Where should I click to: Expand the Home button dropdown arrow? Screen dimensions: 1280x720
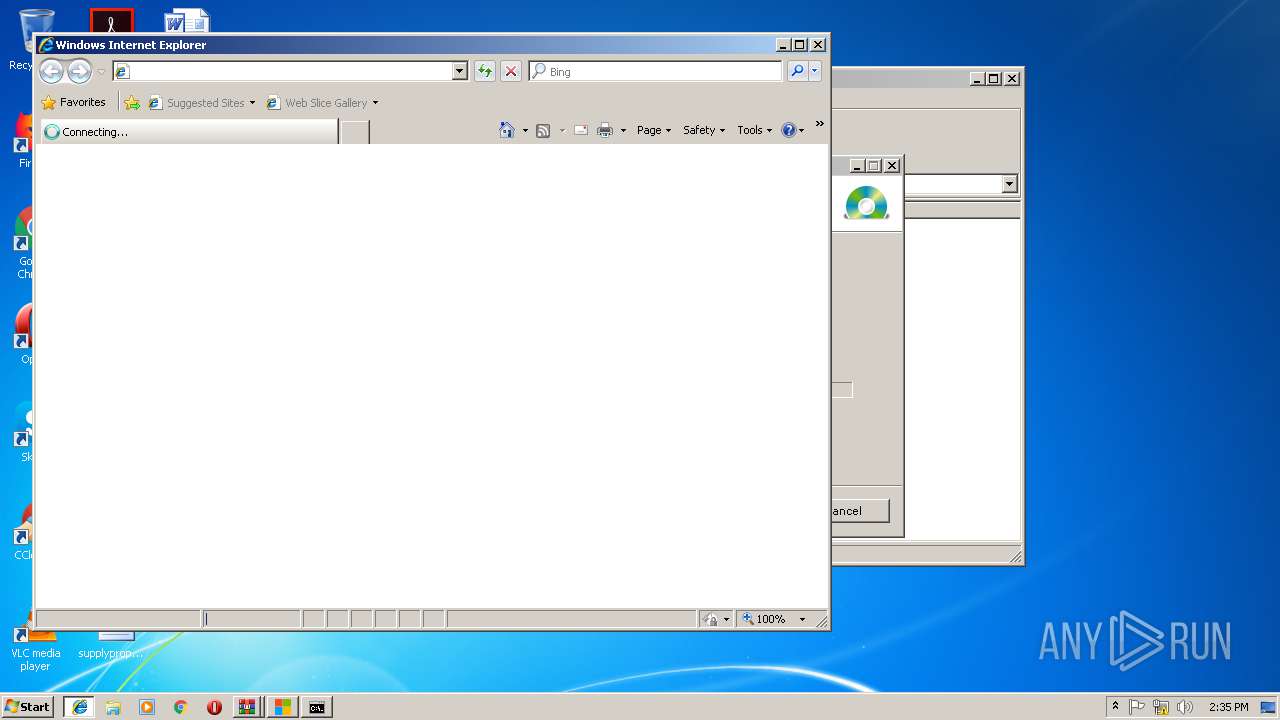tap(525, 130)
